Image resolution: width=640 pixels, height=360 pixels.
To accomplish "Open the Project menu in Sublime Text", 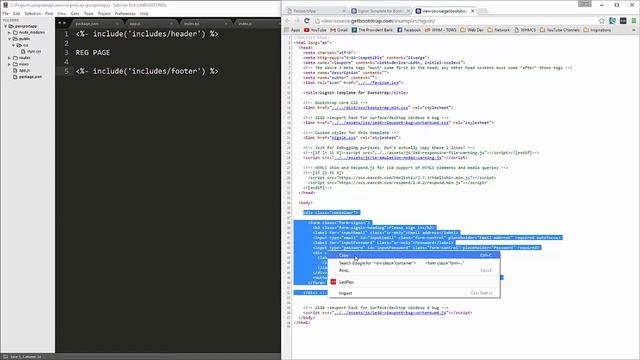I will coord(104,13).
